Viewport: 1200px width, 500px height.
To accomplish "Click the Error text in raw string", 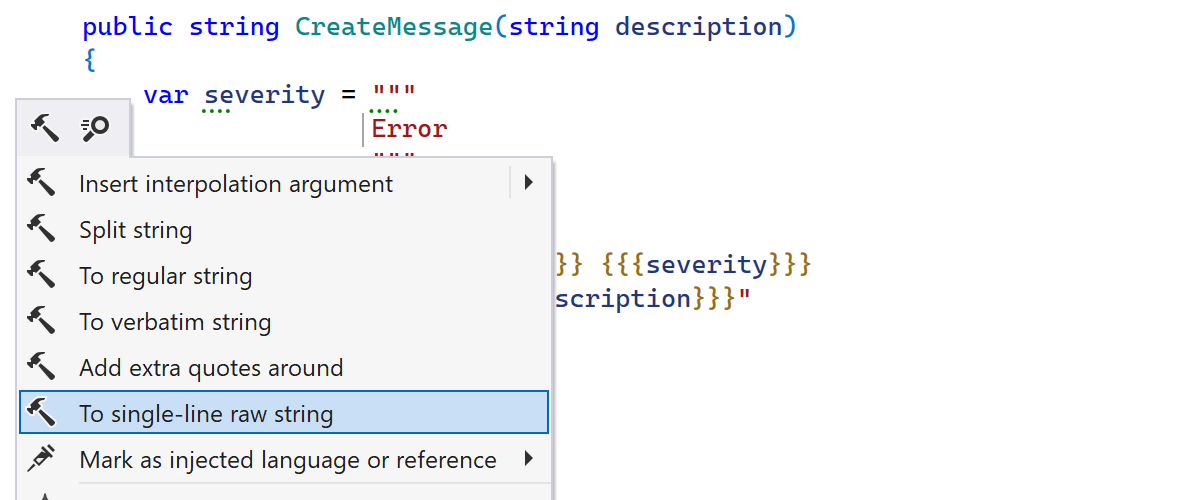I will (x=410, y=129).
